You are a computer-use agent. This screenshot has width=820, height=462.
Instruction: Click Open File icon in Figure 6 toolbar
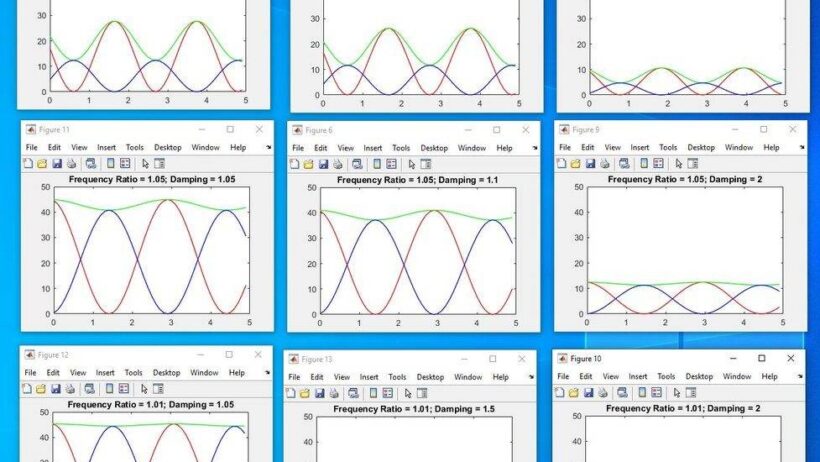309,163
